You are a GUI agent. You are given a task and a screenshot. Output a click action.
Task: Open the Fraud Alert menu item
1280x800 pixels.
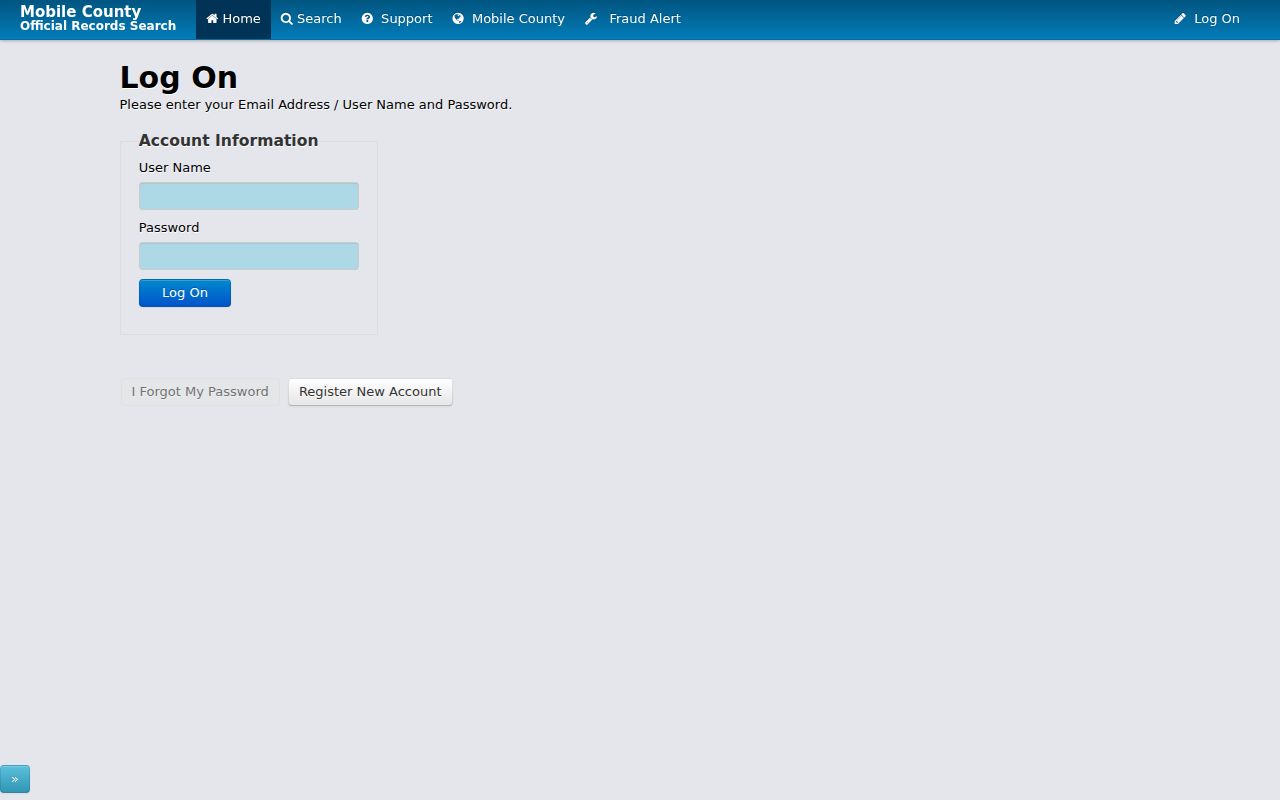[644, 19]
